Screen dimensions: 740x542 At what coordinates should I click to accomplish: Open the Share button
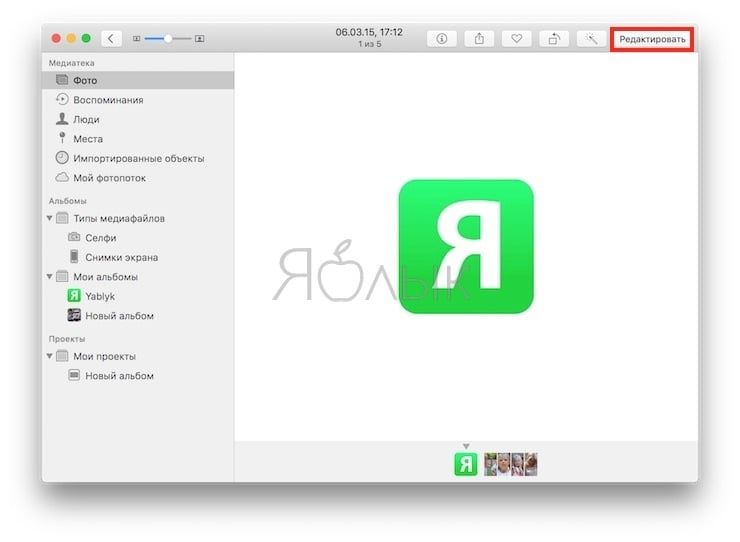click(479, 39)
